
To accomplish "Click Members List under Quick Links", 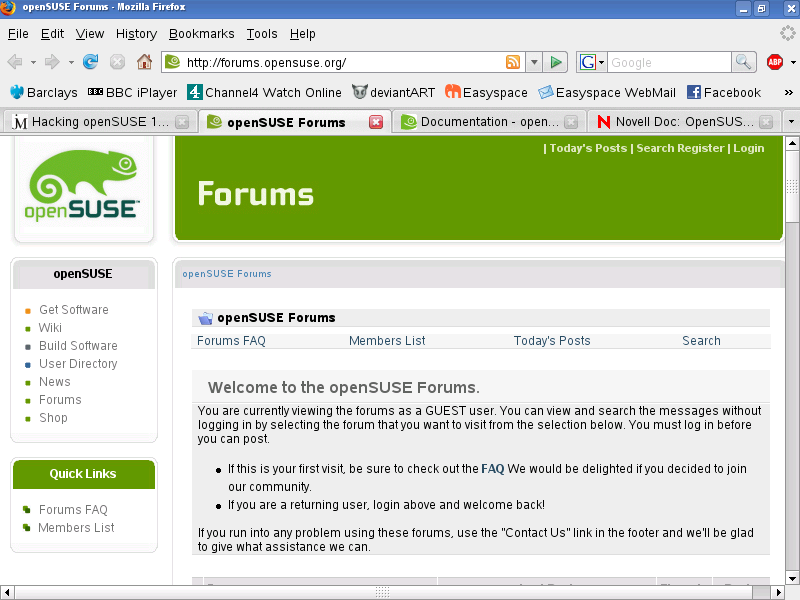I will [x=76, y=528].
